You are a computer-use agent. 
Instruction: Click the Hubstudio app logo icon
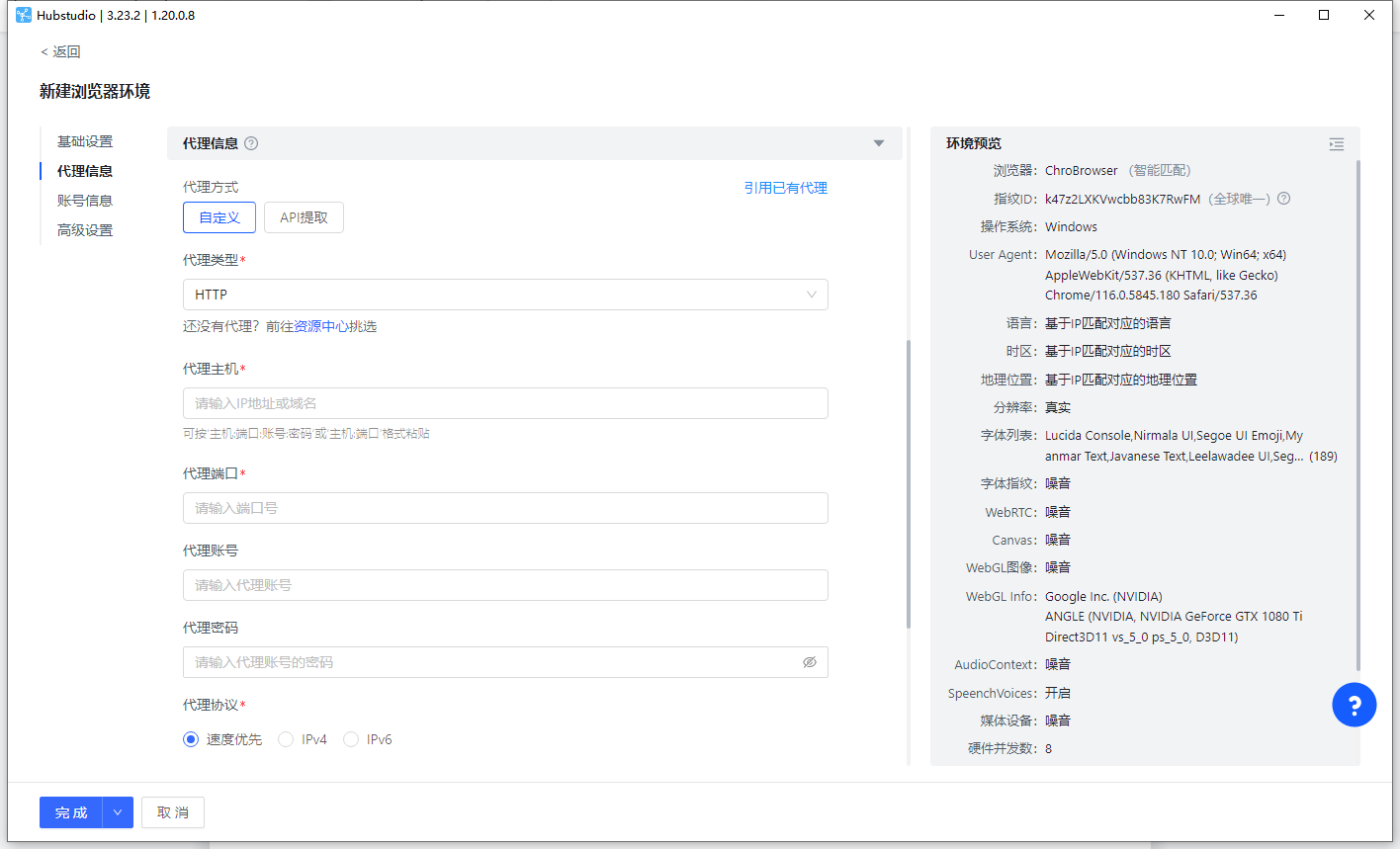tap(24, 15)
